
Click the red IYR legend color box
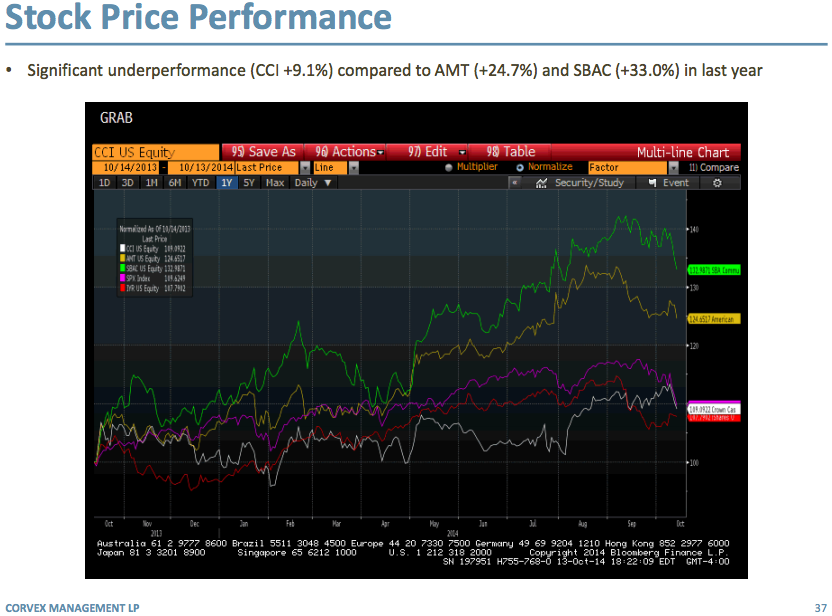click(x=123, y=288)
